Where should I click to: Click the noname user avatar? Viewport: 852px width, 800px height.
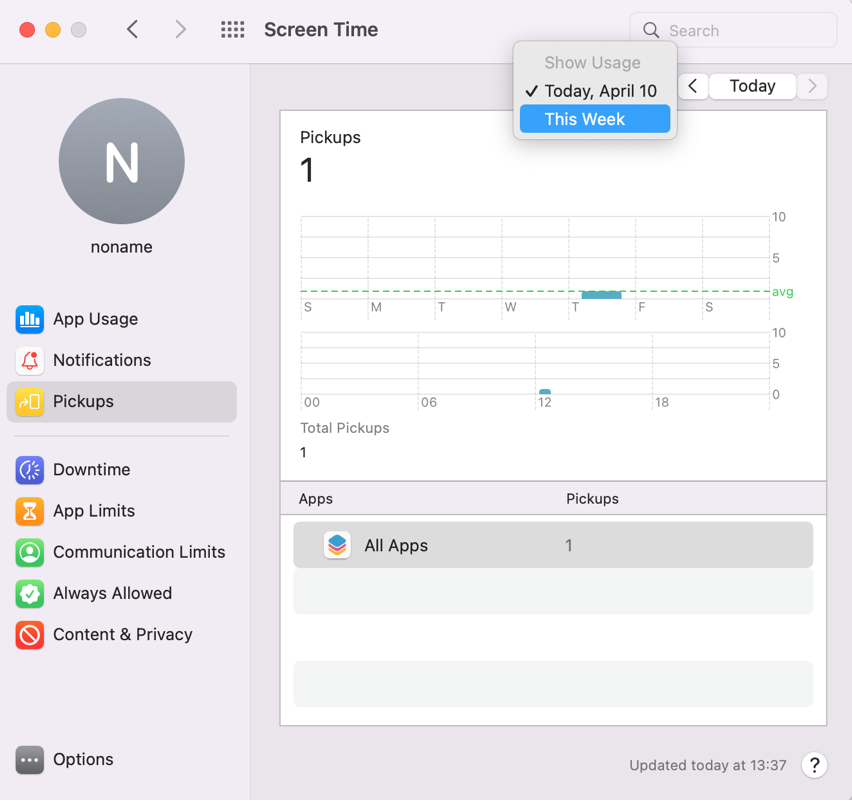122,161
